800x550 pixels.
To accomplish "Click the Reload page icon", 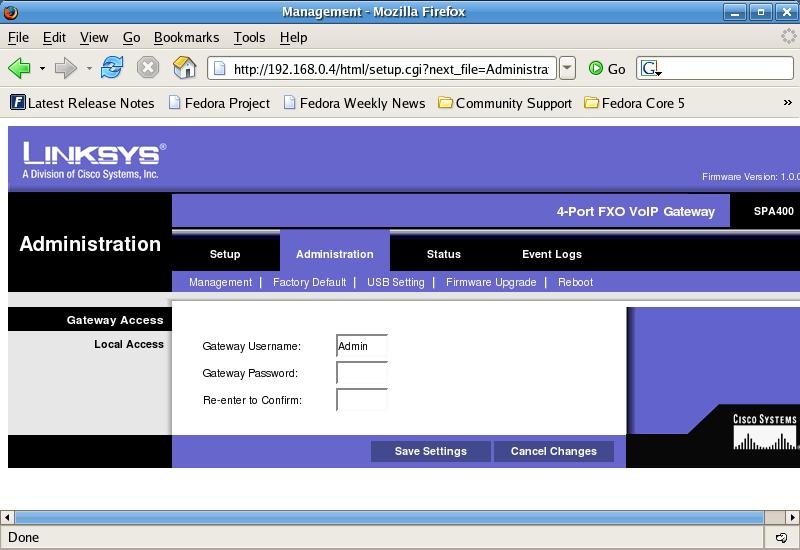I will click(x=112, y=68).
